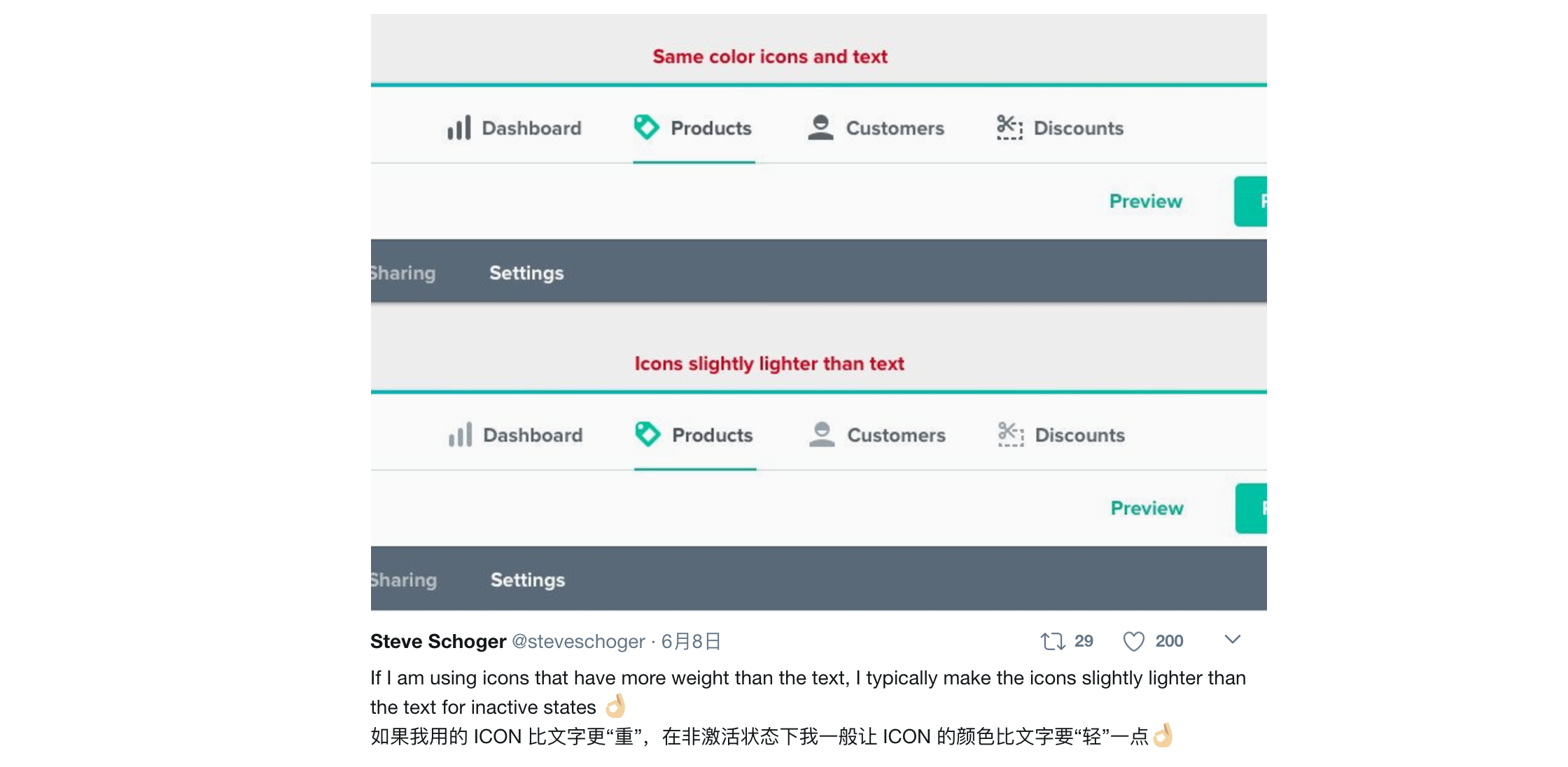Click the lighter scissors icon in lower example
Image resolution: width=1568 pixels, height=767 pixels.
click(x=1011, y=435)
